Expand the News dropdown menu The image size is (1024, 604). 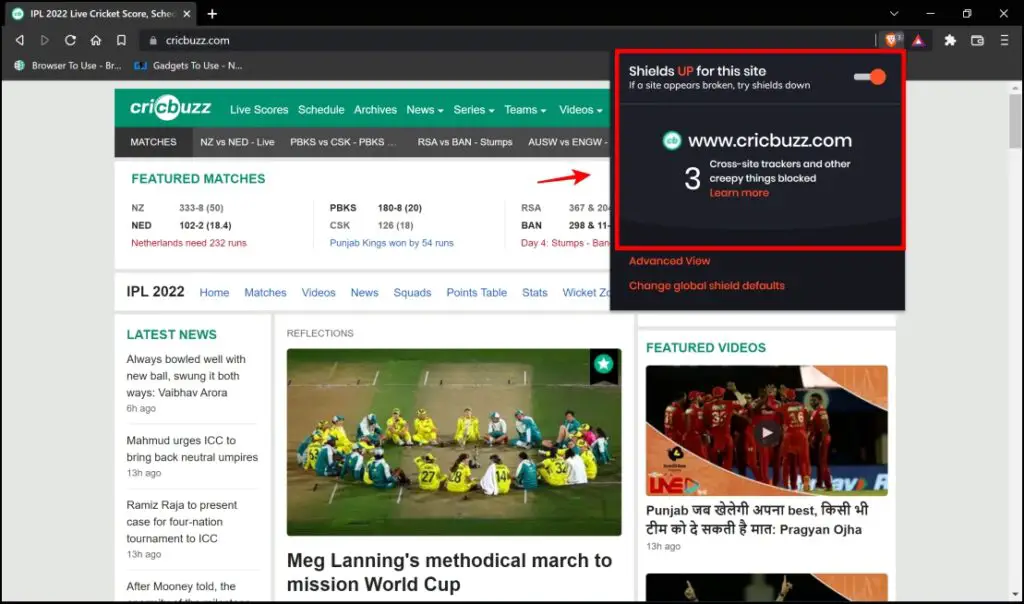pyautogui.click(x=424, y=110)
